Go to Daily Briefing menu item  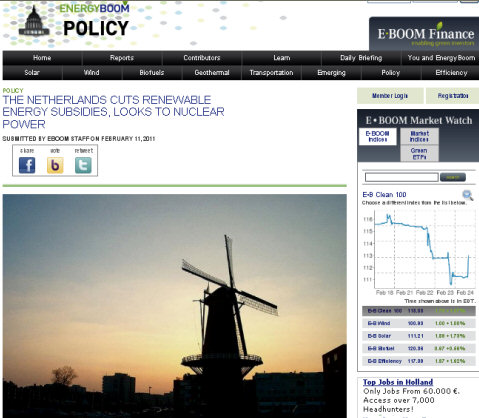[361, 58]
